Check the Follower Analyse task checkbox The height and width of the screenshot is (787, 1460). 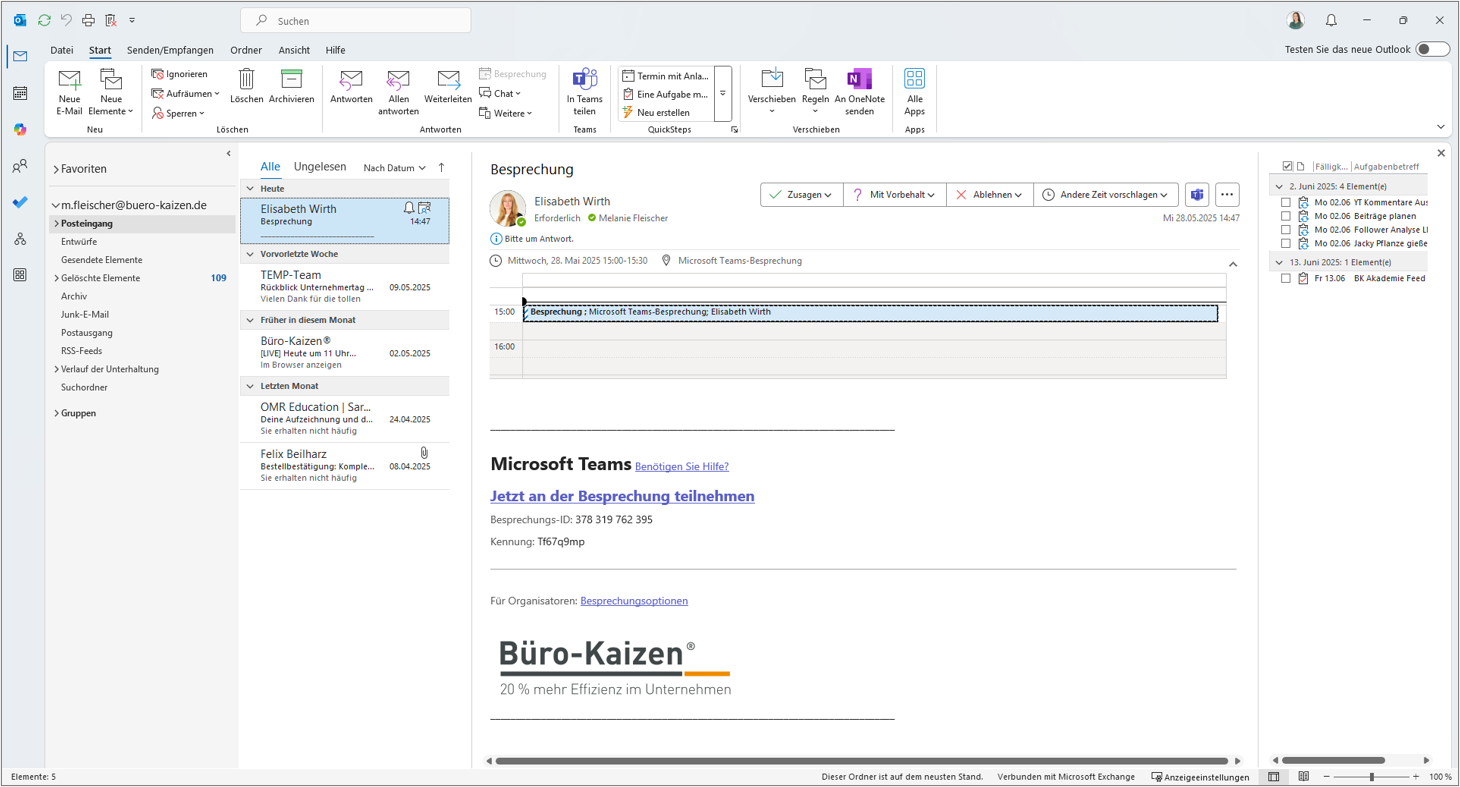[1286, 230]
